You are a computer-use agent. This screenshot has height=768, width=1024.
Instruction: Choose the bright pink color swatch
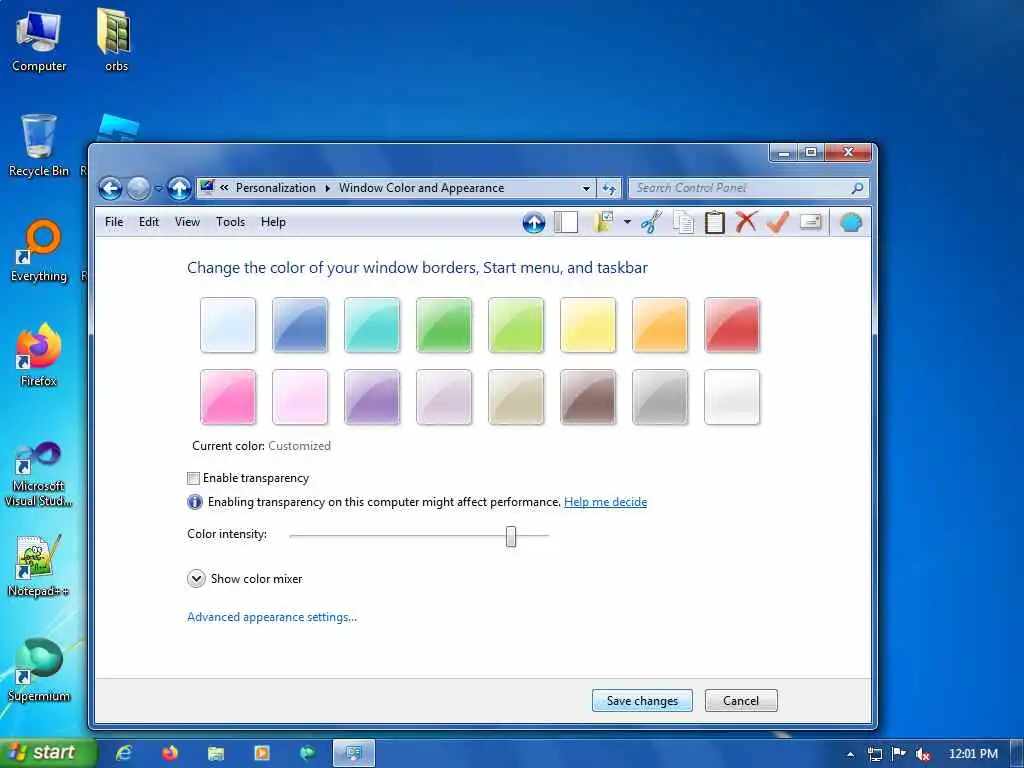(x=228, y=396)
